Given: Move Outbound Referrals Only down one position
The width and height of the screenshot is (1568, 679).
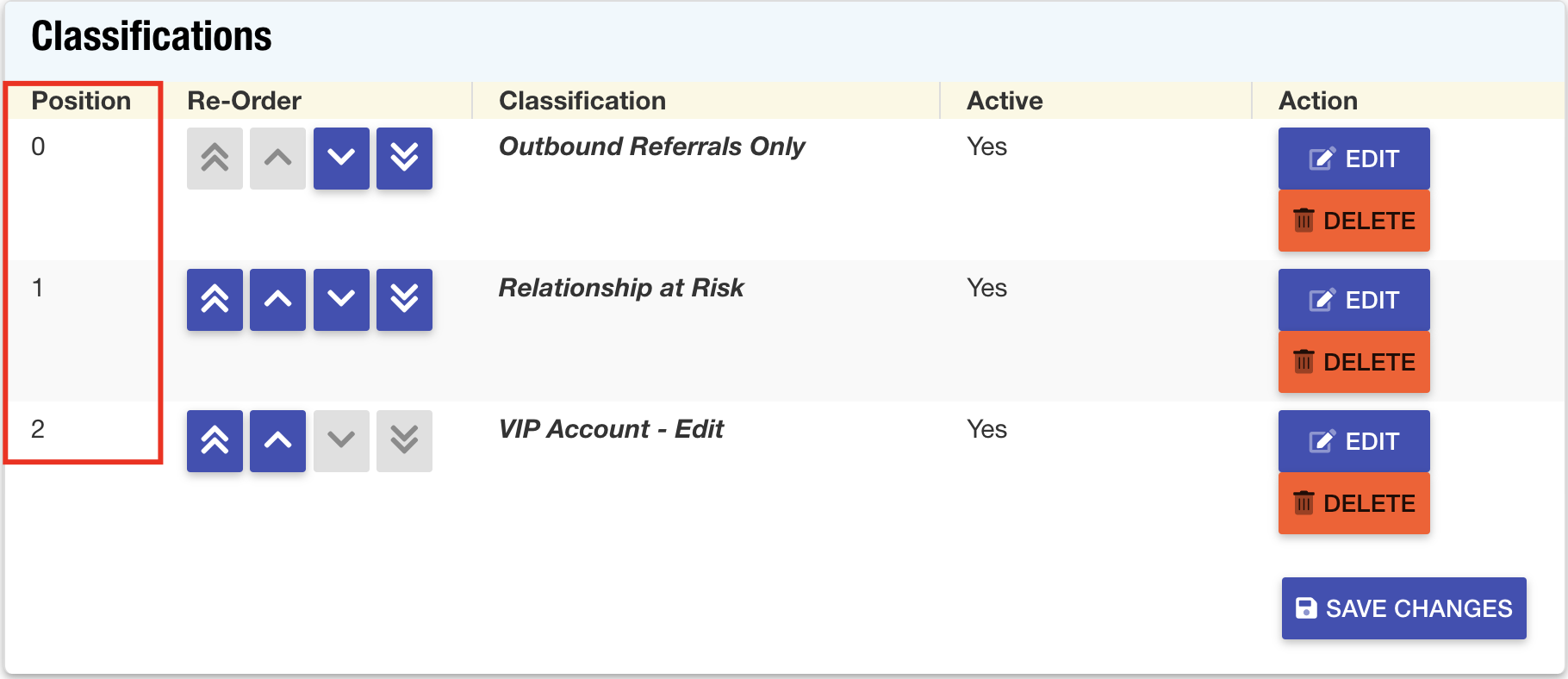Looking at the screenshot, I should 341,159.
